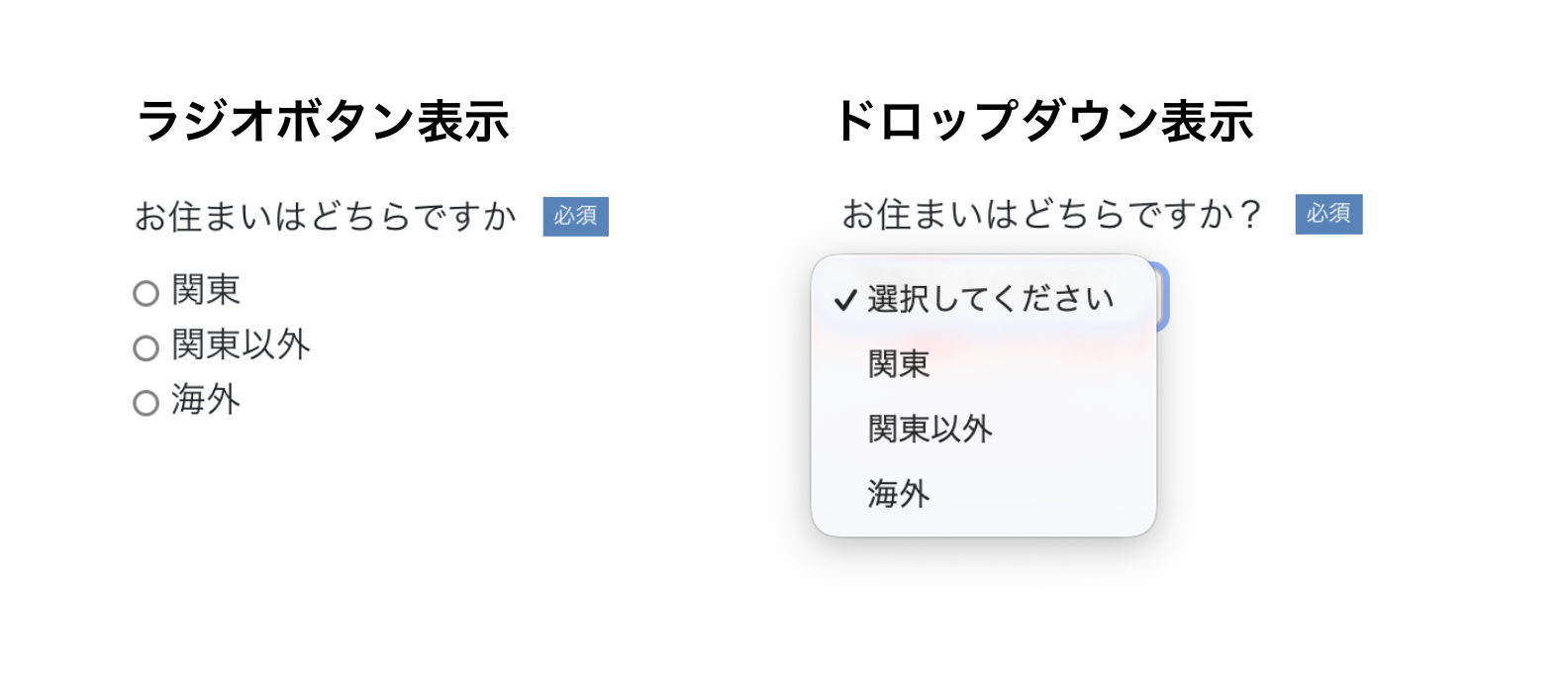Screen dimensions: 1568x683
Task: Click the 海外 text label beside its radio
Action: (x=206, y=400)
